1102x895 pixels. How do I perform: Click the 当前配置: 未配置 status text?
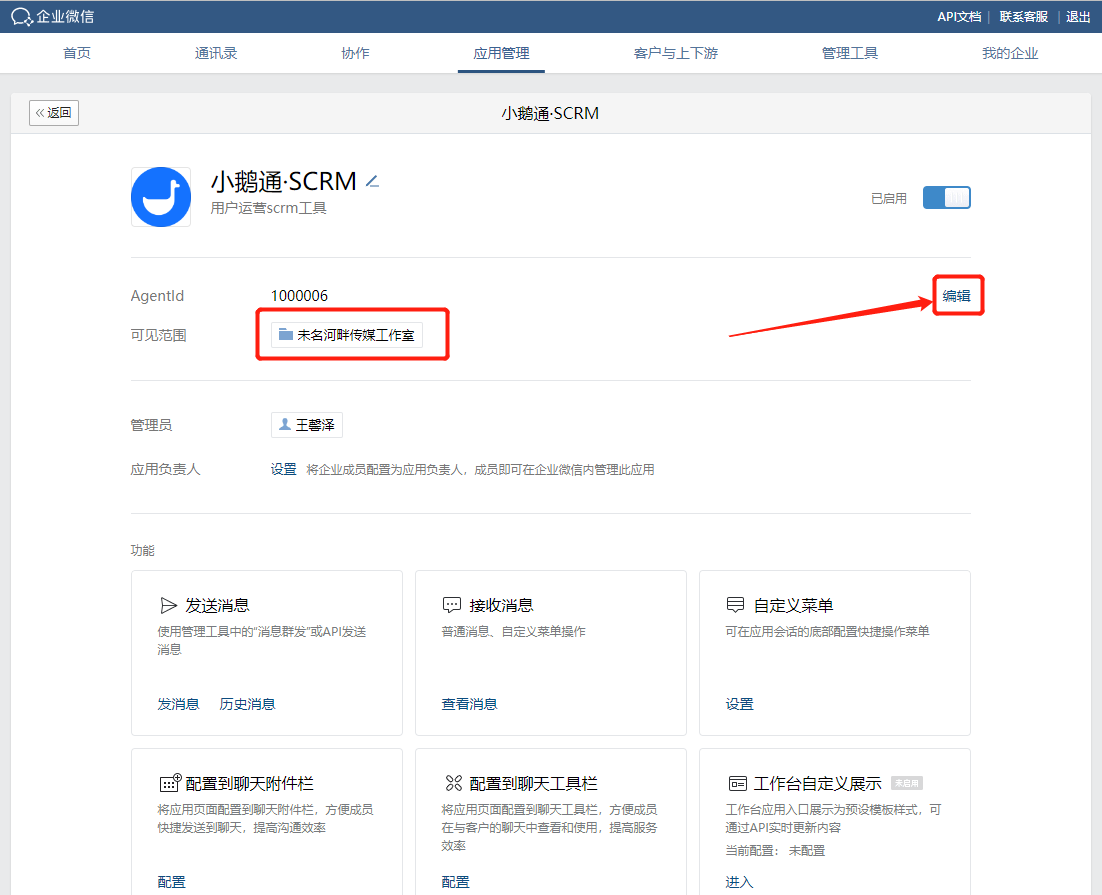775,851
